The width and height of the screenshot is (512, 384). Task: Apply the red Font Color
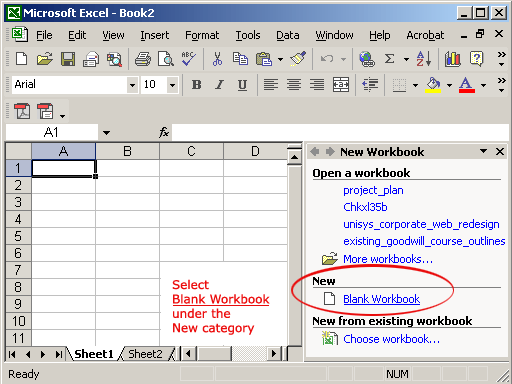pos(467,85)
